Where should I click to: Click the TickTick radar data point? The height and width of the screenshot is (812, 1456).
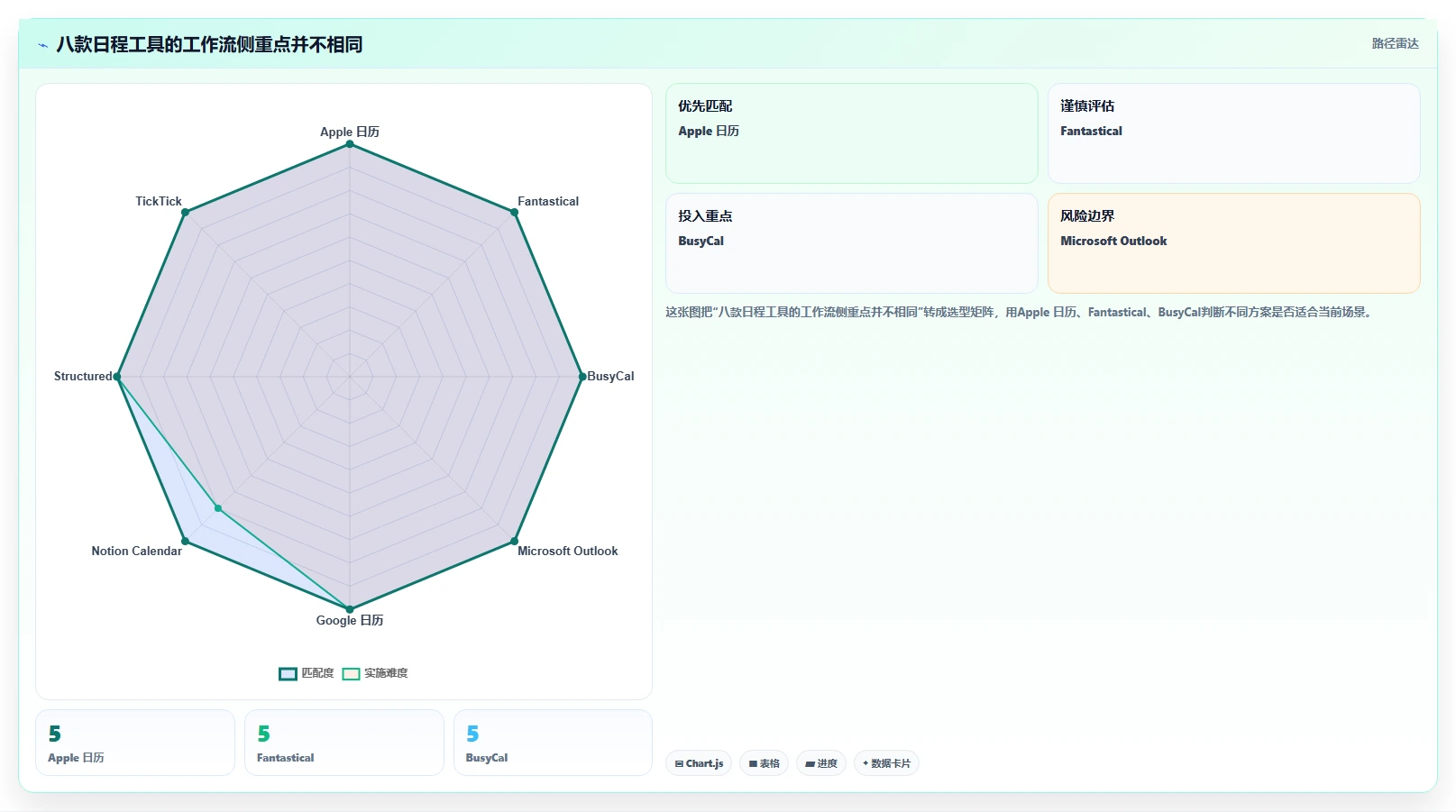185,213
